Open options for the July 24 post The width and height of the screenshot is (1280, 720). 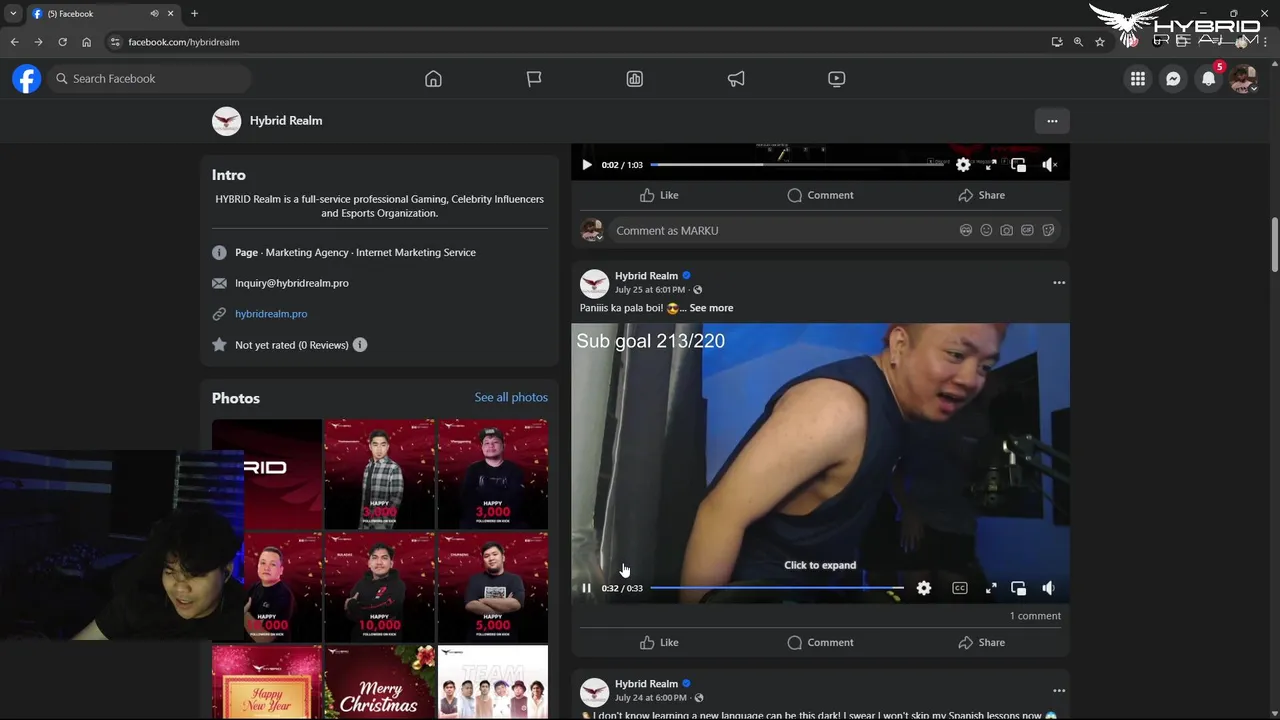click(1059, 691)
